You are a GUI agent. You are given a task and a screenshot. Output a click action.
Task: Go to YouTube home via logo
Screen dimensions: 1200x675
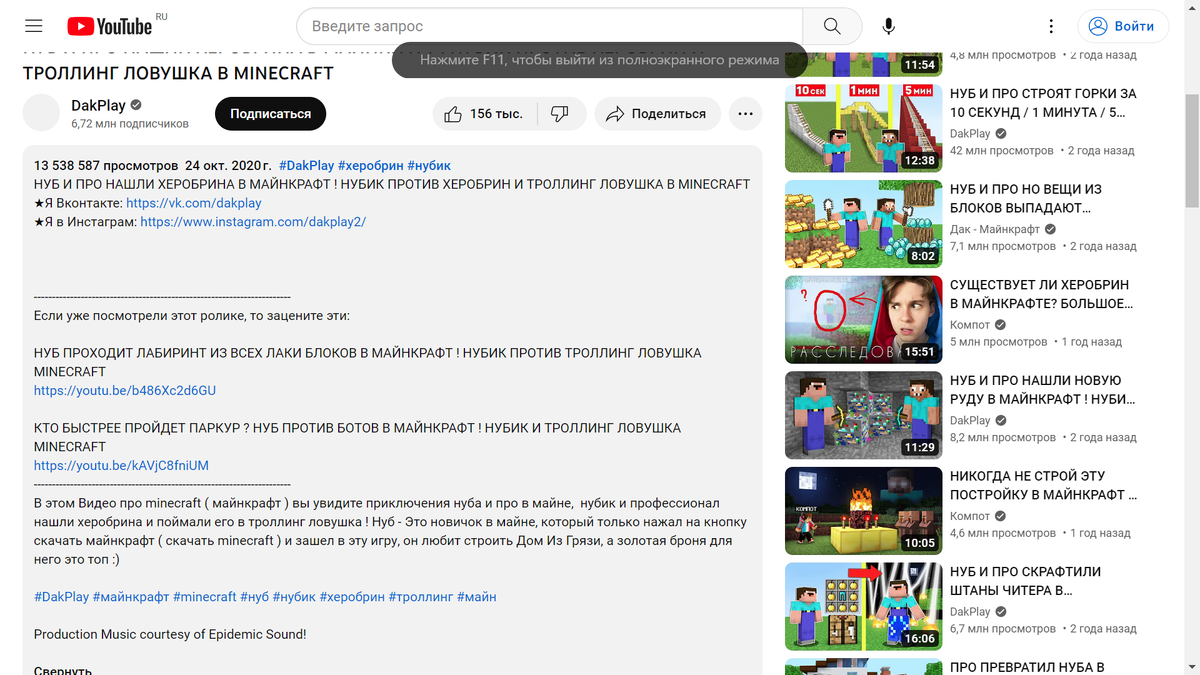click(110, 26)
